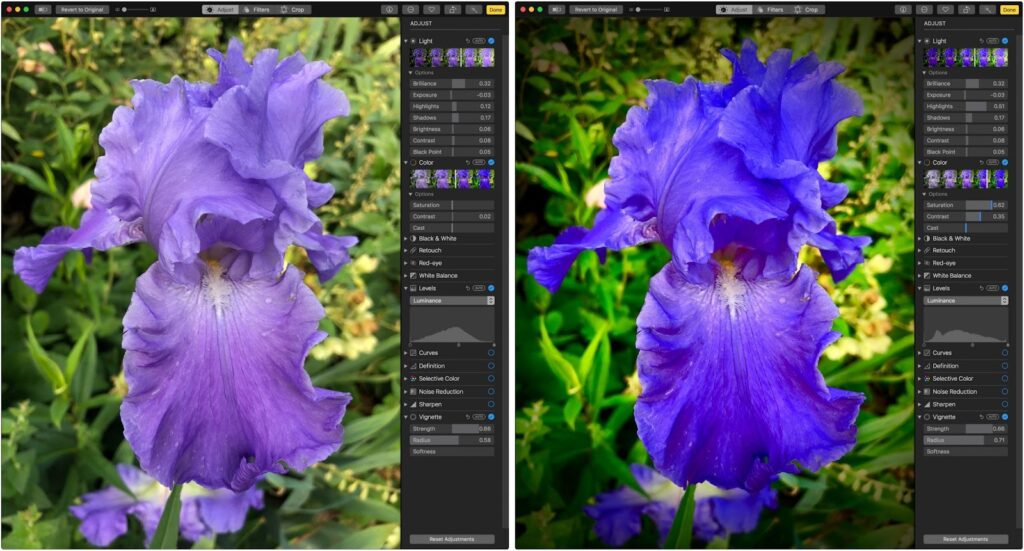Click the yellow Done button in right window
The image size is (1024, 551).
click(1008, 9)
